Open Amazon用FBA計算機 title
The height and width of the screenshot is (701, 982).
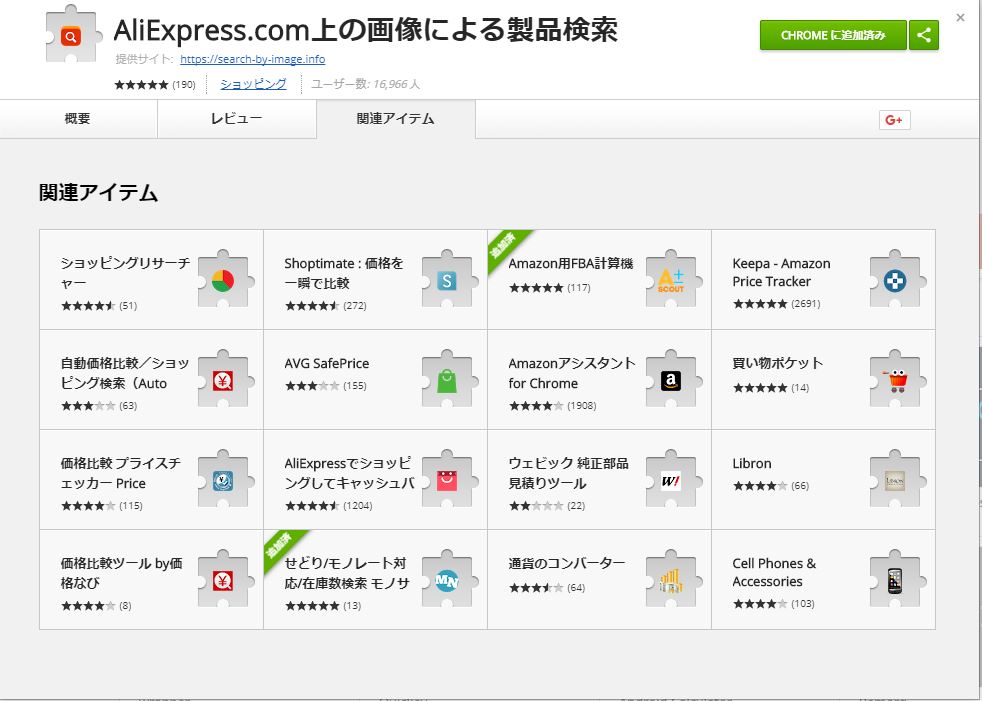click(571, 264)
